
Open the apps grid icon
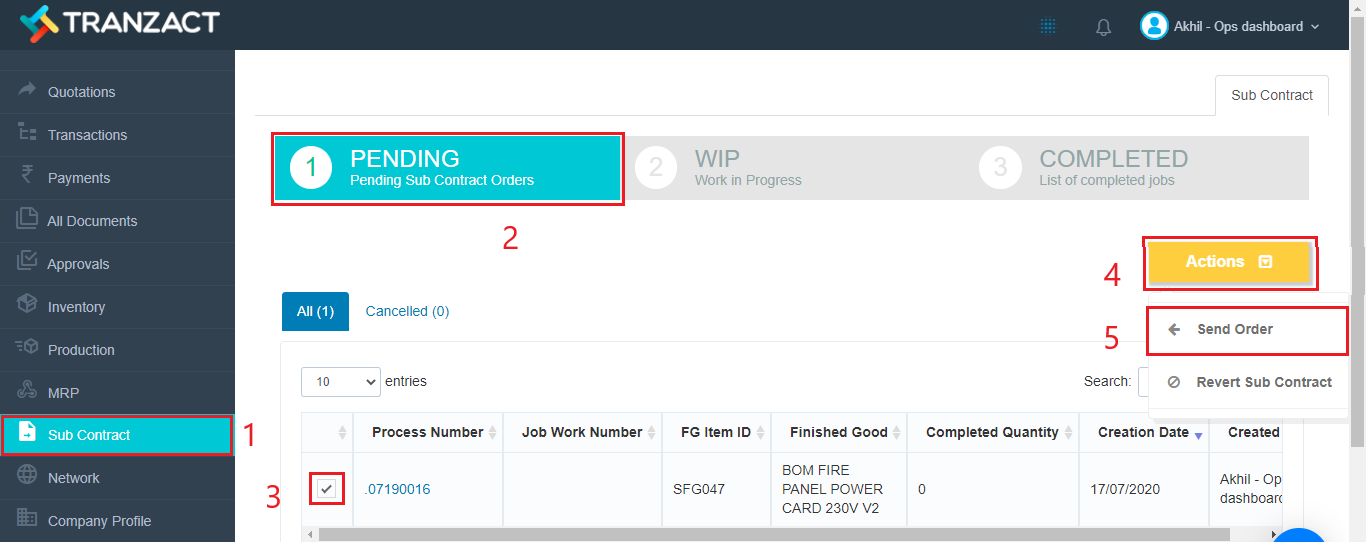[1048, 27]
